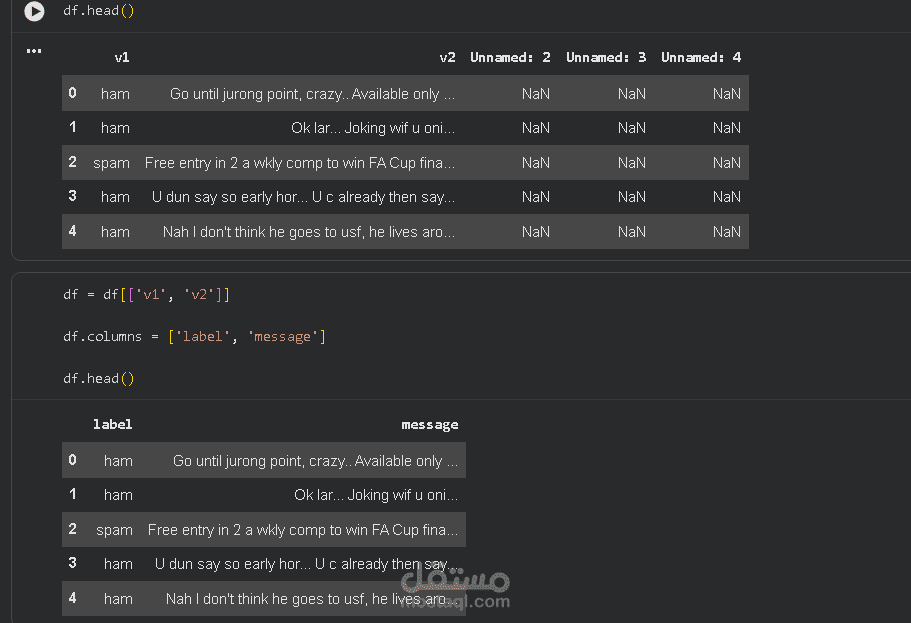This screenshot has width=911, height=623.
Task: Select the 'label' column header
Action: [113, 424]
